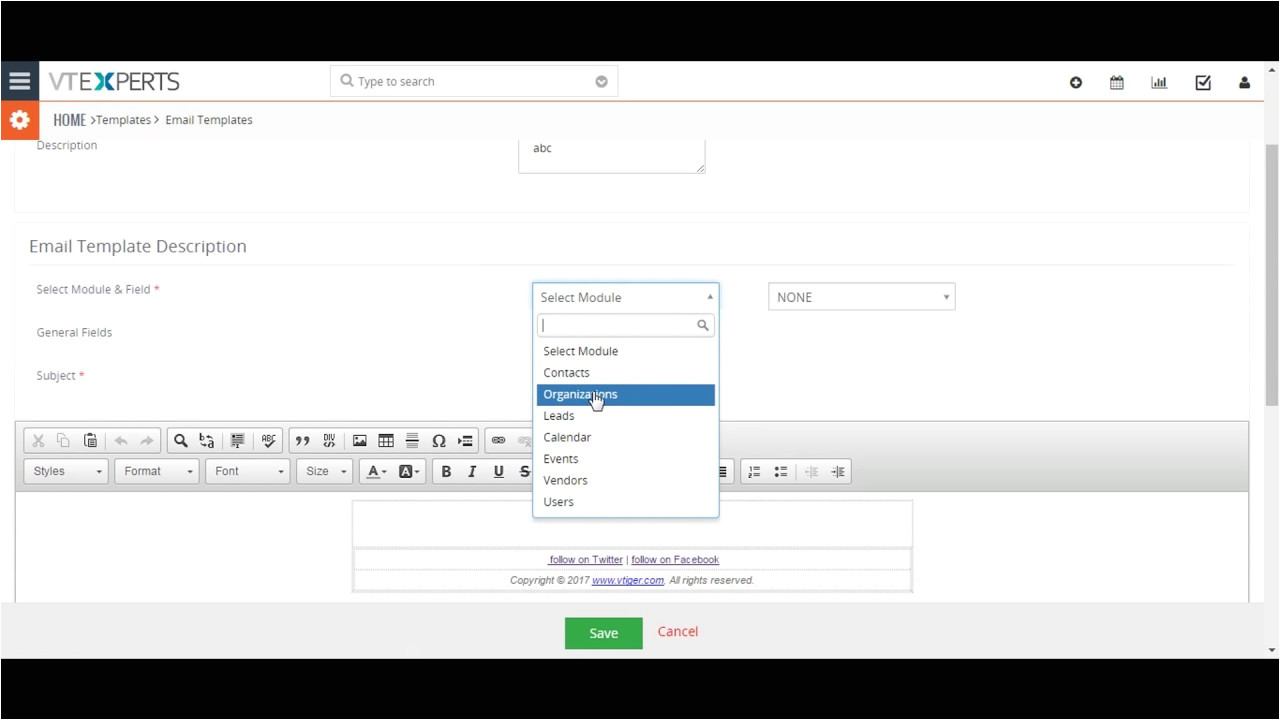Go to Email Templates breadcrumb
The width and height of the screenshot is (1280, 720).
(209, 120)
